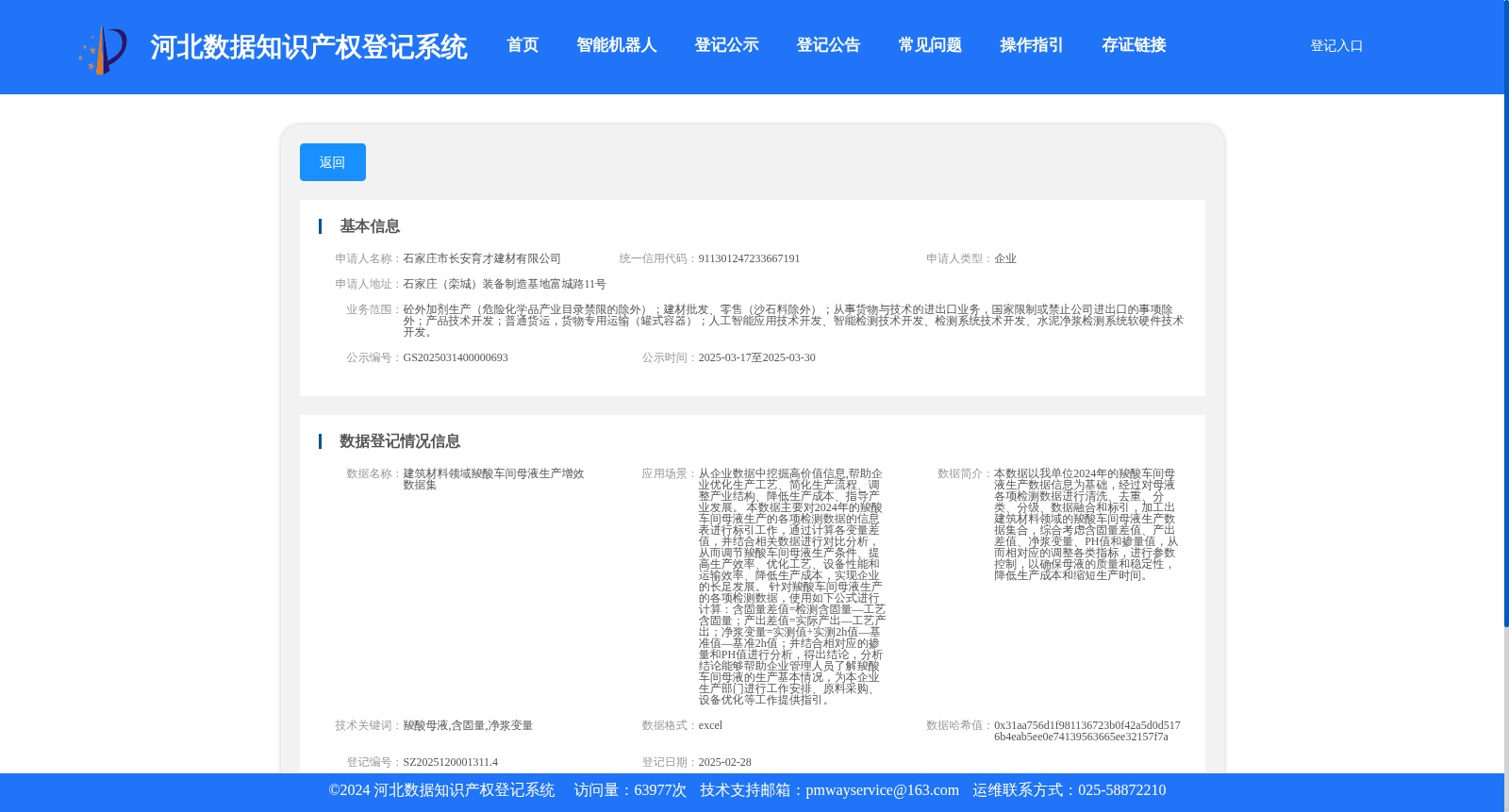Select the address 石家庄（栾城）装备制造基地富城路11号
This screenshot has height=812, width=1509.
(x=505, y=284)
